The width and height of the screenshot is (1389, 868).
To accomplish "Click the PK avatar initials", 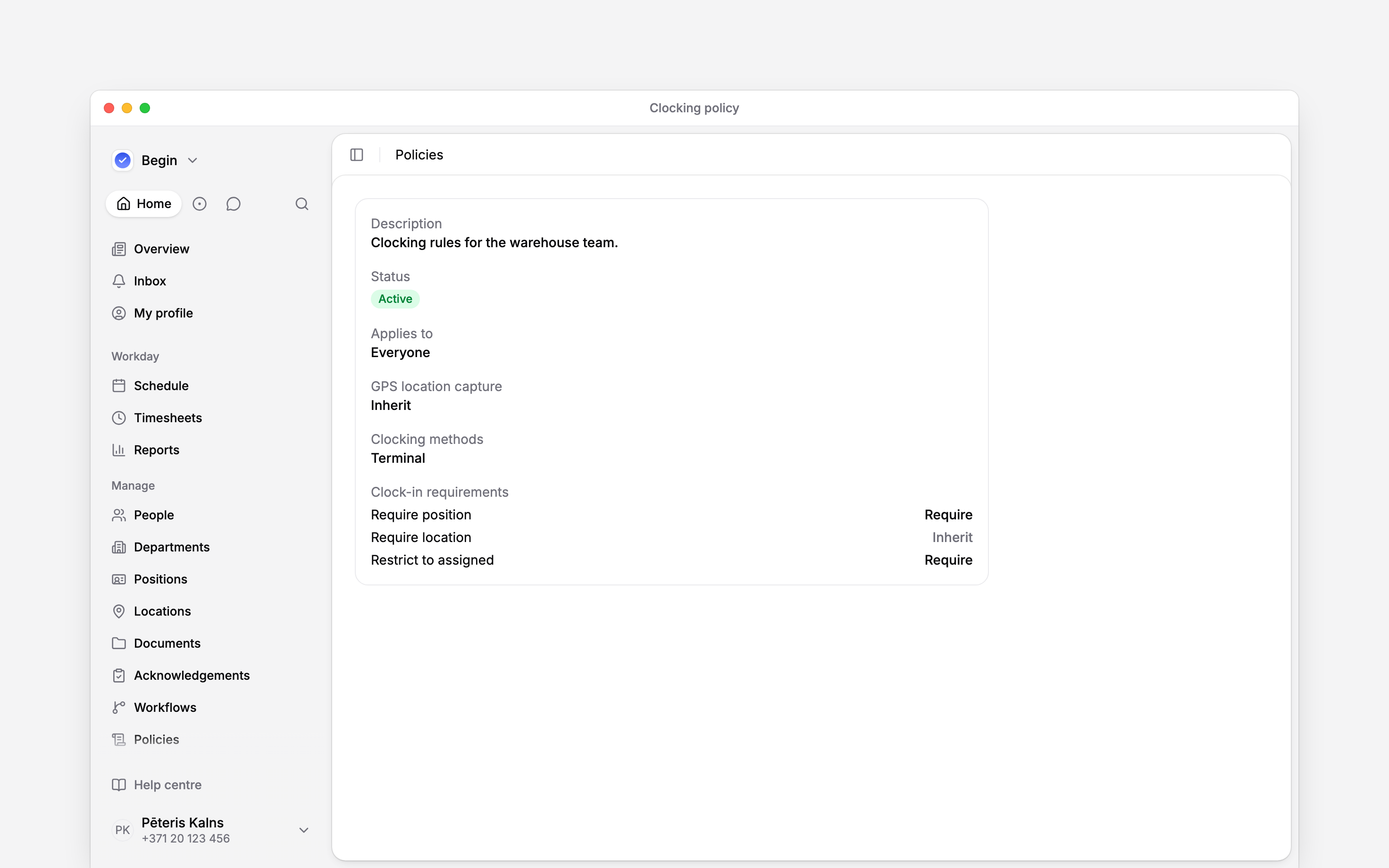I will click(x=122, y=830).
